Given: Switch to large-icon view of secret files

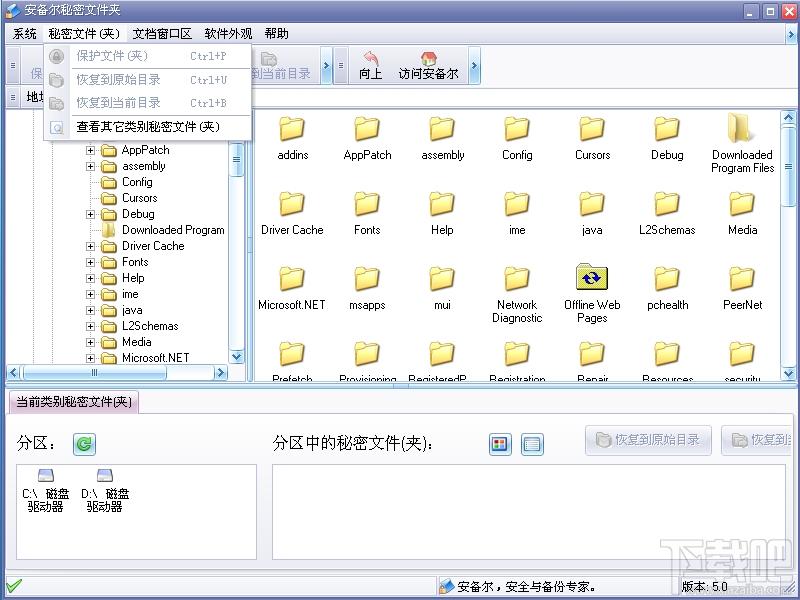Looking at the screenshot, I should (500, 444).
